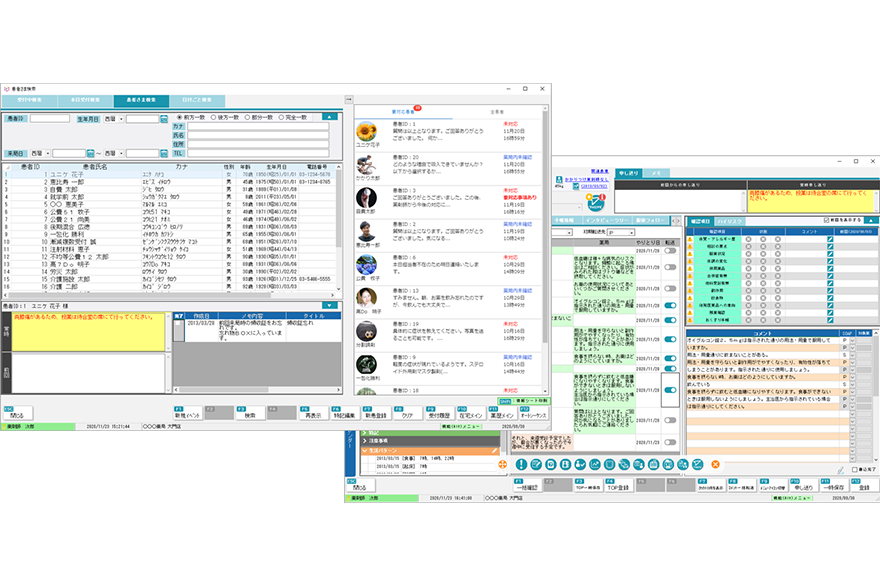Click the sunflower avatar of ユニケ花子
This screenshot has width=880, height=586.
point(366,132)
